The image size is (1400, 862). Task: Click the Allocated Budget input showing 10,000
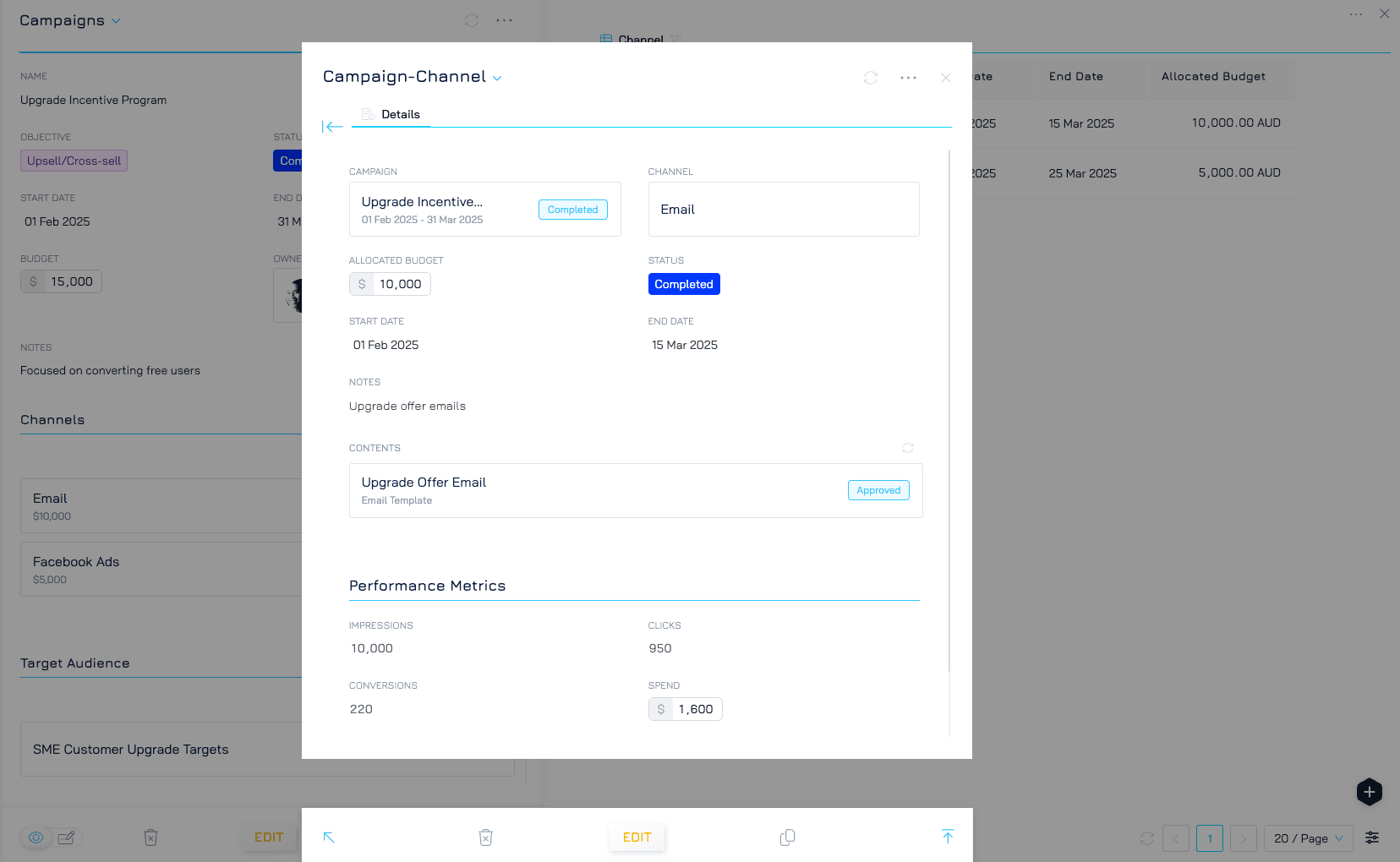(x=400, y=284)
